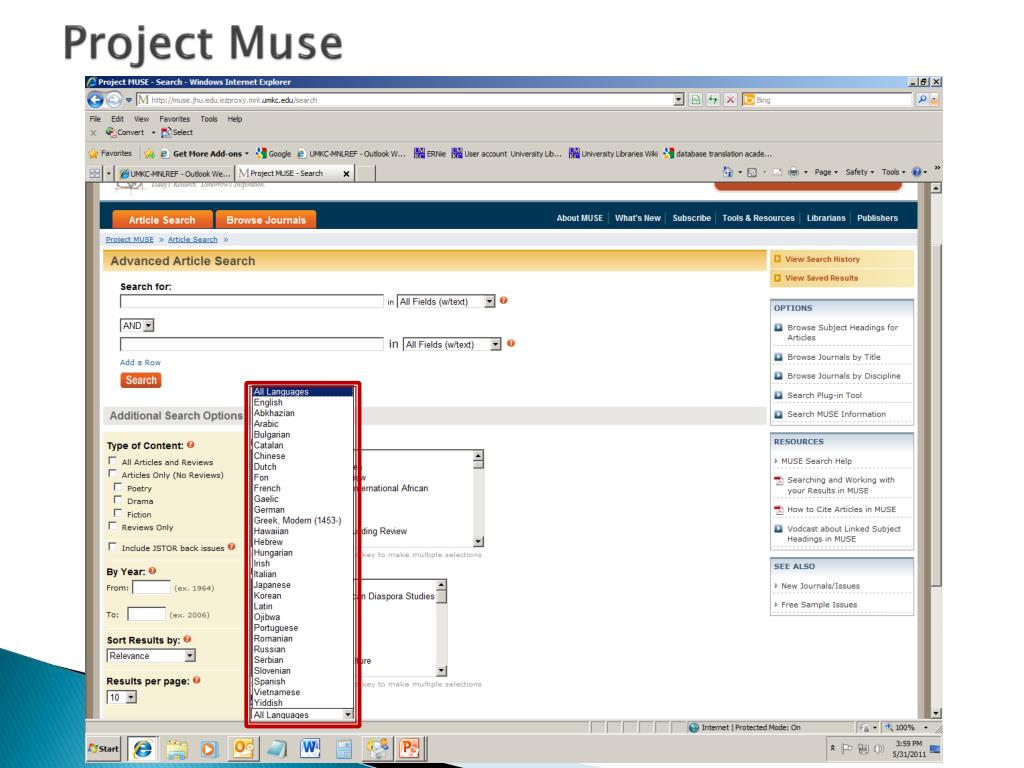
Task: Check the Drama checkbox
Action: click(118, 500)
